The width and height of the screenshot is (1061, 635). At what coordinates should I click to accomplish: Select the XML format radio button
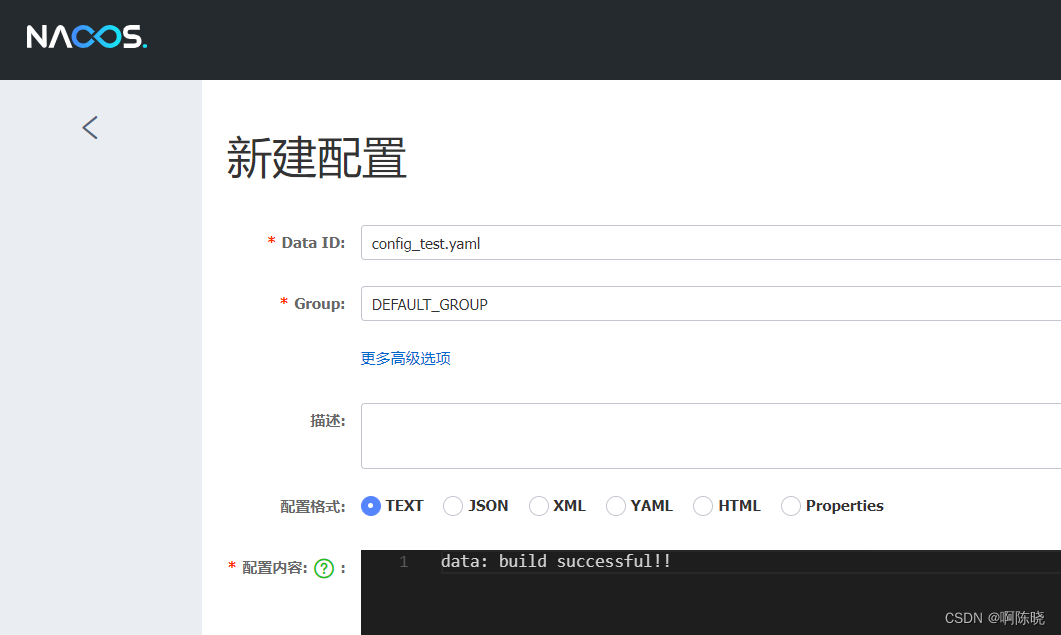tap(539, 506)
